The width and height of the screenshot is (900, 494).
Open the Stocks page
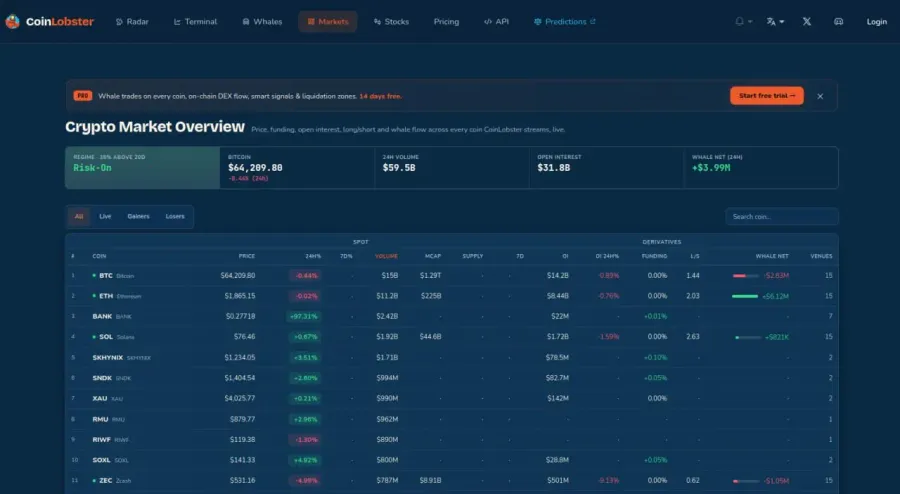(391, 22)
